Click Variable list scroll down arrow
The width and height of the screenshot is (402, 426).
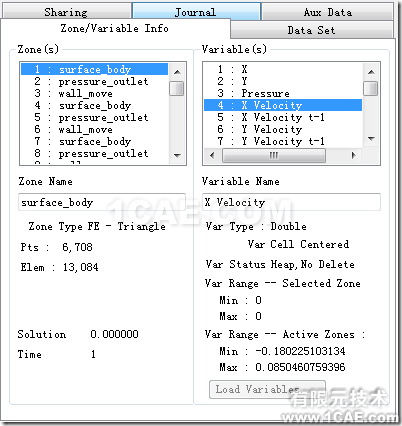click(x=371, y=139)
